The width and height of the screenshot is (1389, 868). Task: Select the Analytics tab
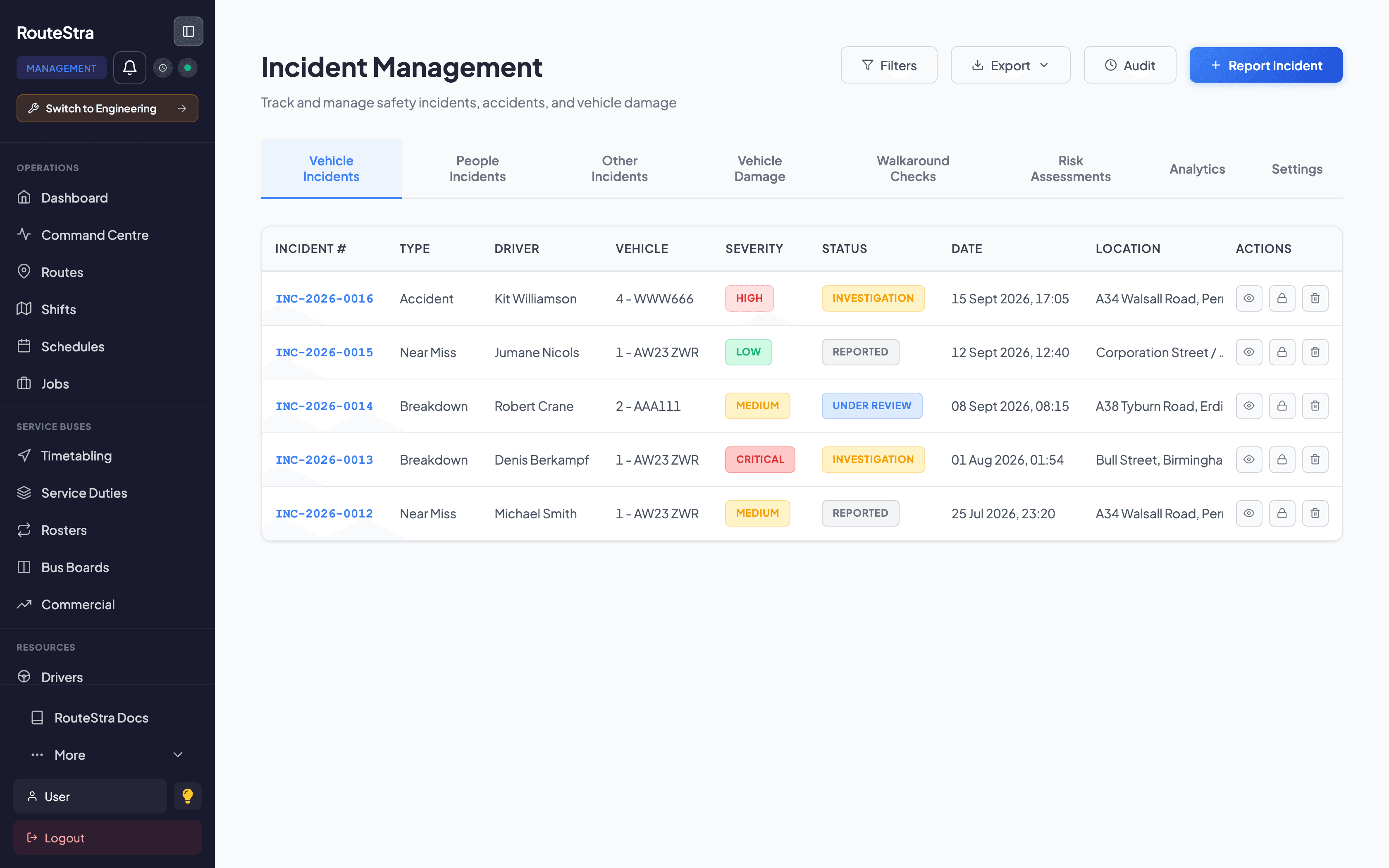point(1197,169)
